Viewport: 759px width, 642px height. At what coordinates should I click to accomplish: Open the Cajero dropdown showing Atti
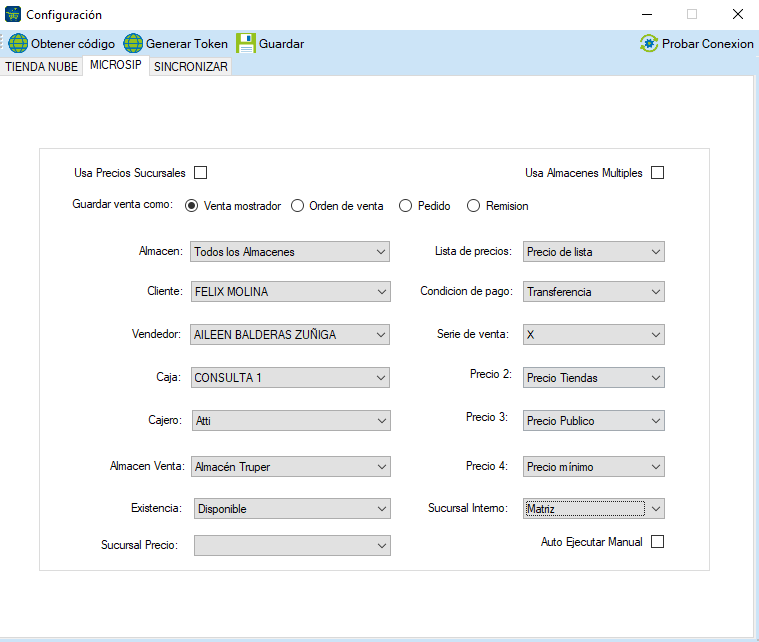tap(291, 421)
